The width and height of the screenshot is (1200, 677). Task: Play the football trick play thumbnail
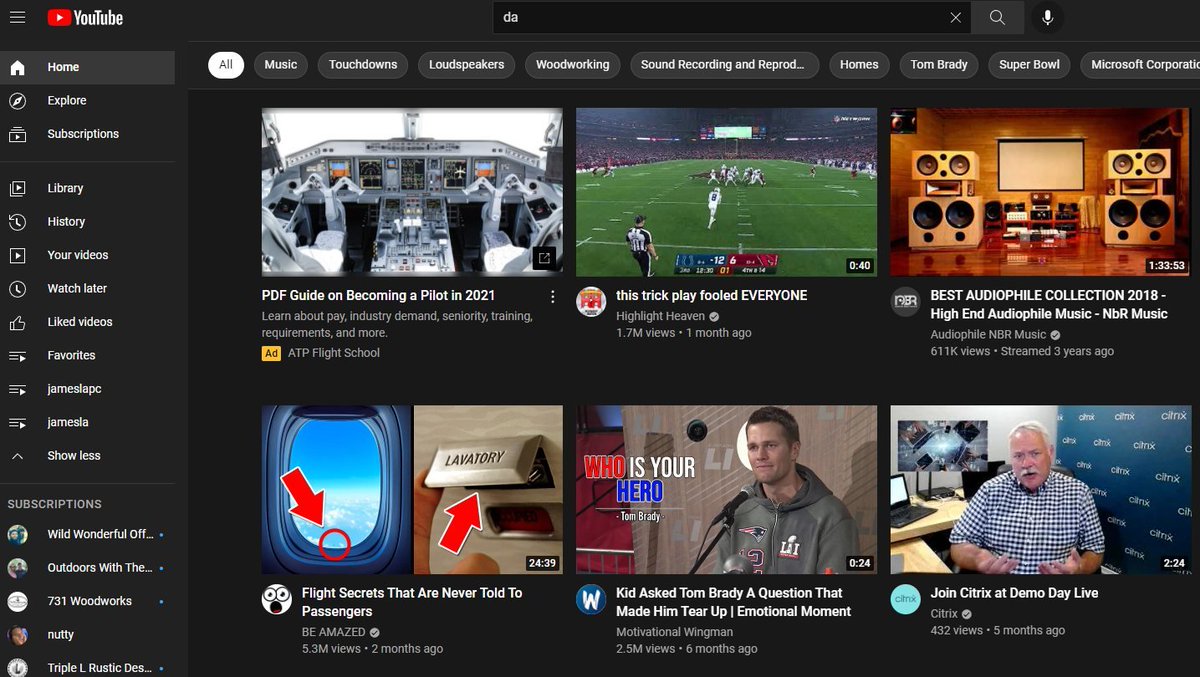(726, 192)
